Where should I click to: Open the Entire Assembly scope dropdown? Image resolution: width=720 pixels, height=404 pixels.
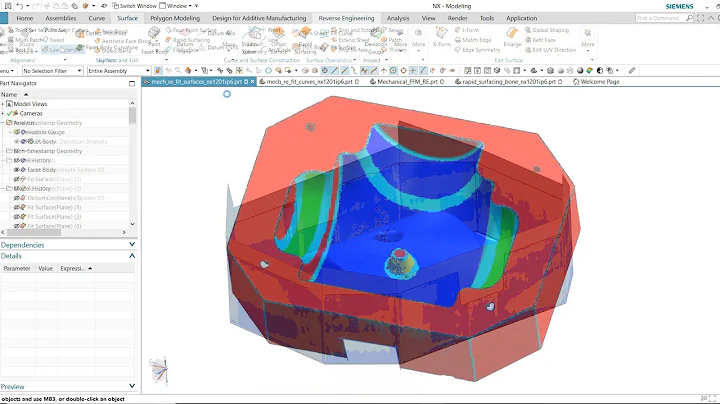click(118, 71)
